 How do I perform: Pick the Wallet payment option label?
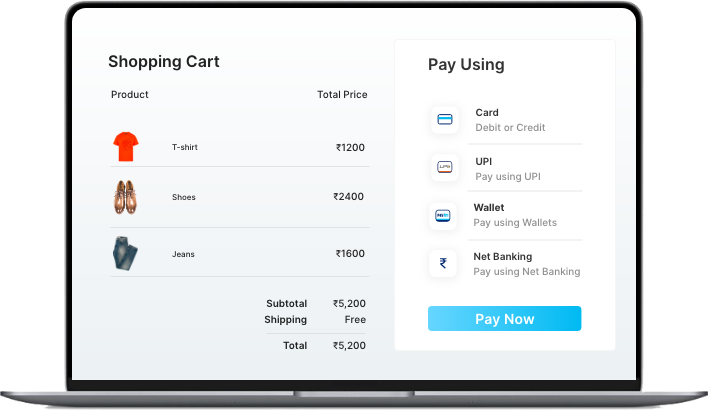pyautogui.click(x=489, y=208)
